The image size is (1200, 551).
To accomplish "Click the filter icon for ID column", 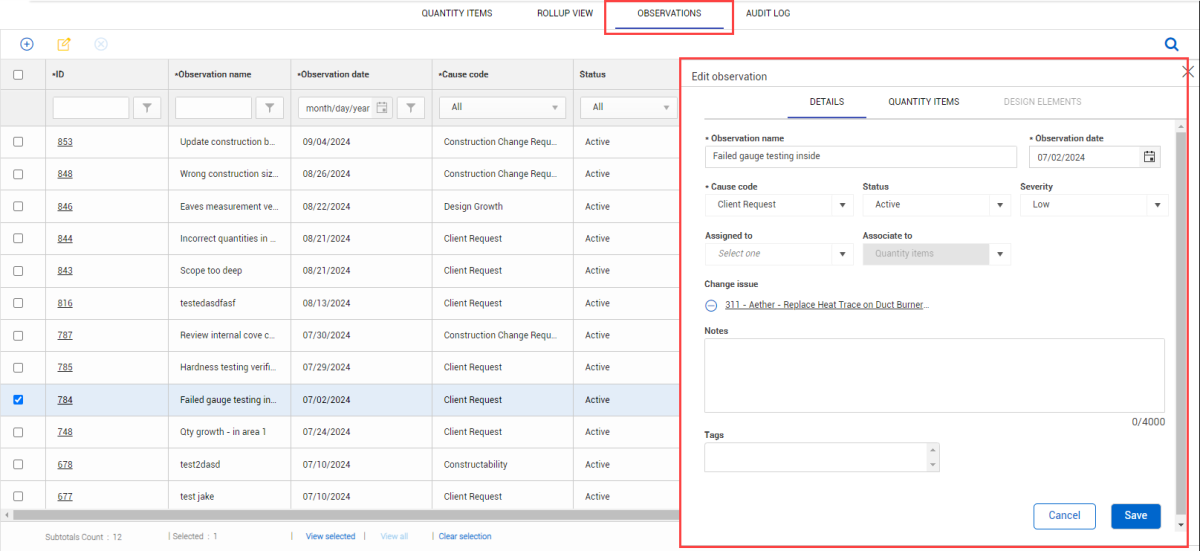I will coord(147,108).
